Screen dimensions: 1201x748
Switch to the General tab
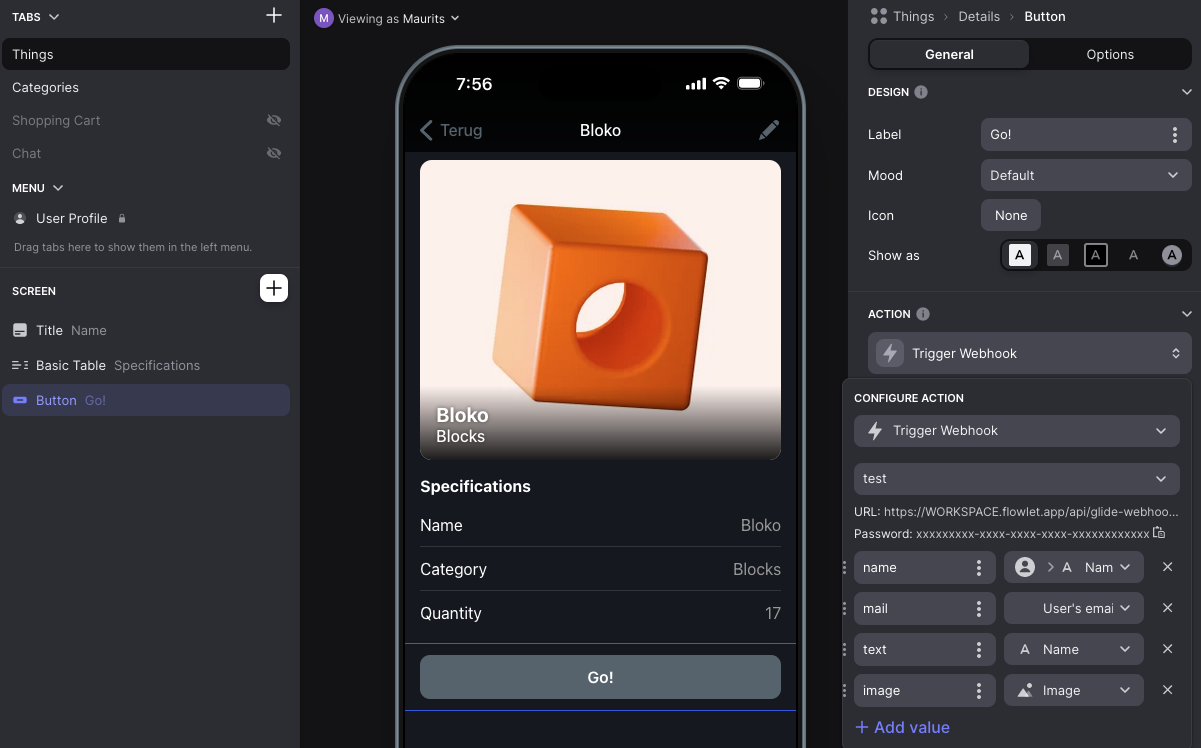(x=949, y=54)
